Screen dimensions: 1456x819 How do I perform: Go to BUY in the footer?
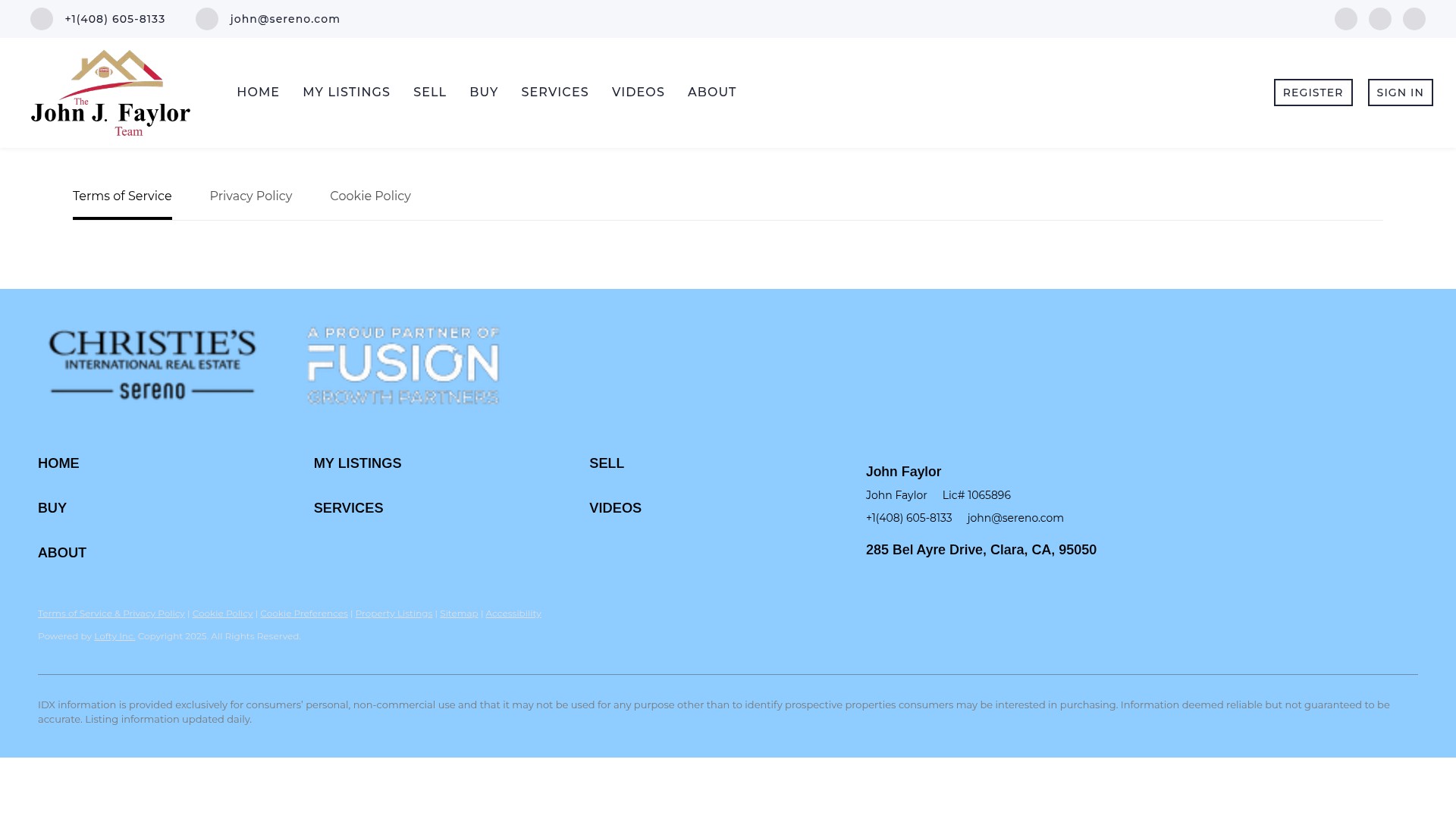pyautogui.click(x=52, y=508)
